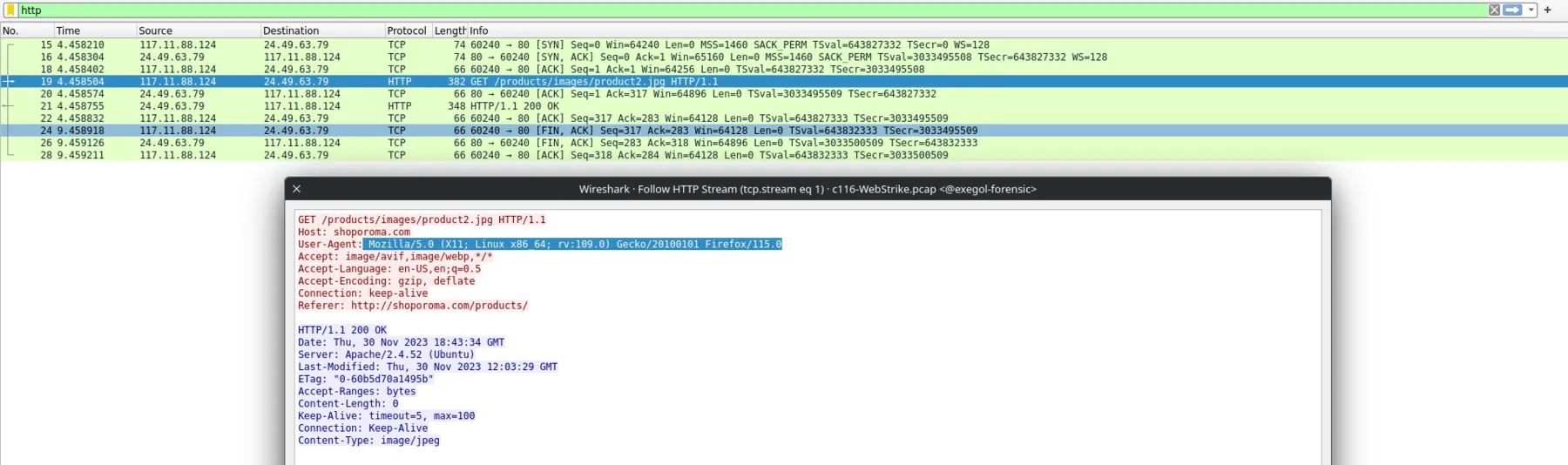Viewport: 1568px width, 465px height.
Task: Click the Keep-Alive: timeout=5, max=100 line
Action: click(x=386, y=415)
